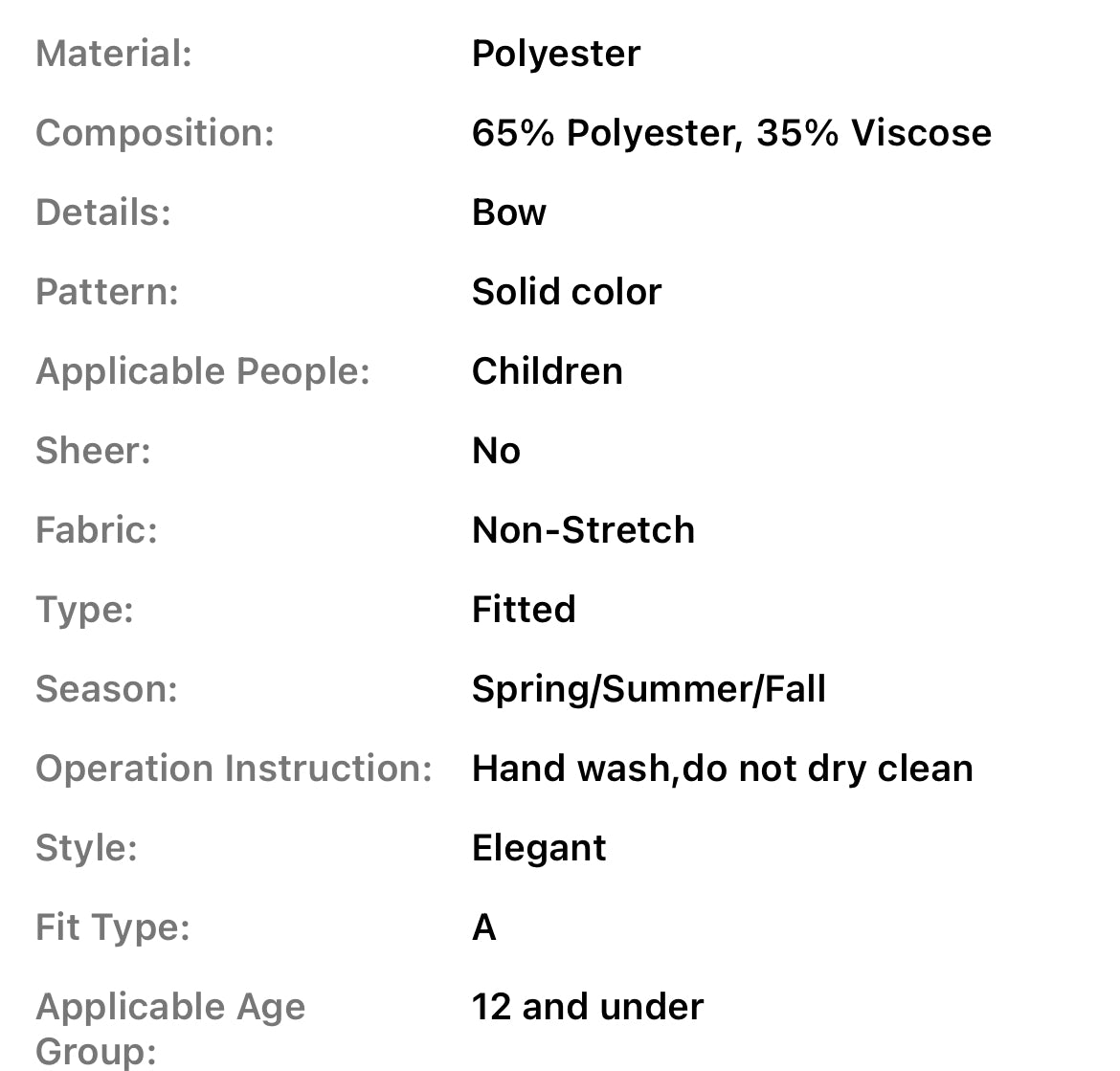Screen dimensions: 1120x1071
Task: Select the Polyester material value
Action: point(555,54)
